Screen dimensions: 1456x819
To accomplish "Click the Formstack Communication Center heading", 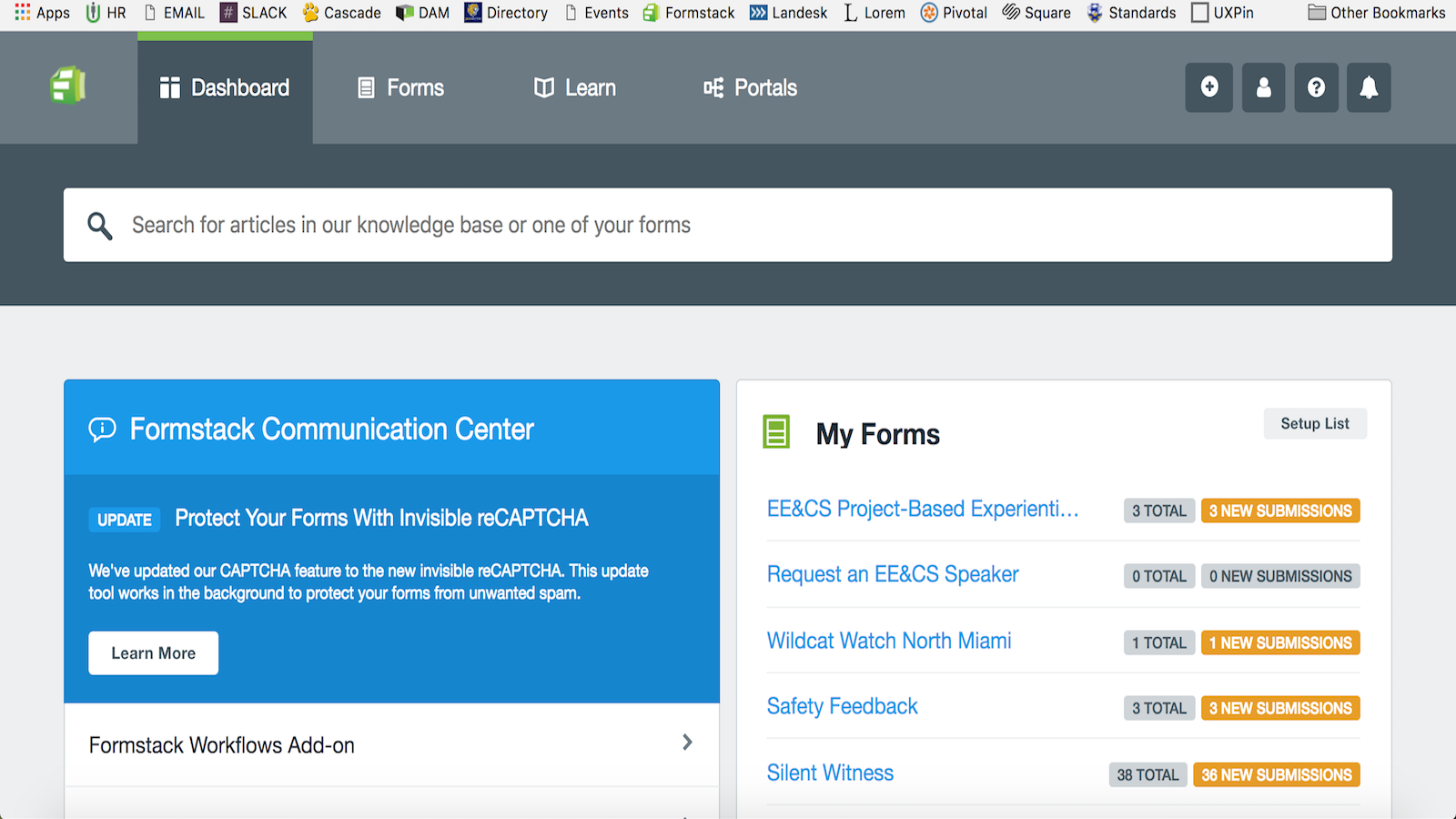I will tap(331, 429).
